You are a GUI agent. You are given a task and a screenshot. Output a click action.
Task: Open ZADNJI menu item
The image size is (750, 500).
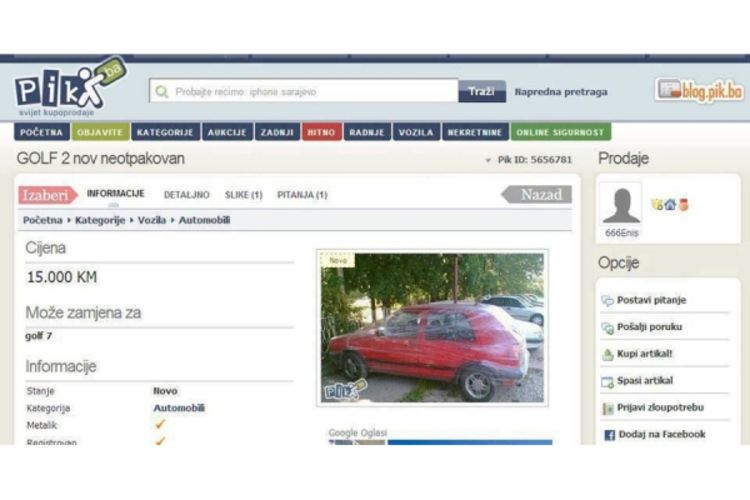click(x=277, y=132)
